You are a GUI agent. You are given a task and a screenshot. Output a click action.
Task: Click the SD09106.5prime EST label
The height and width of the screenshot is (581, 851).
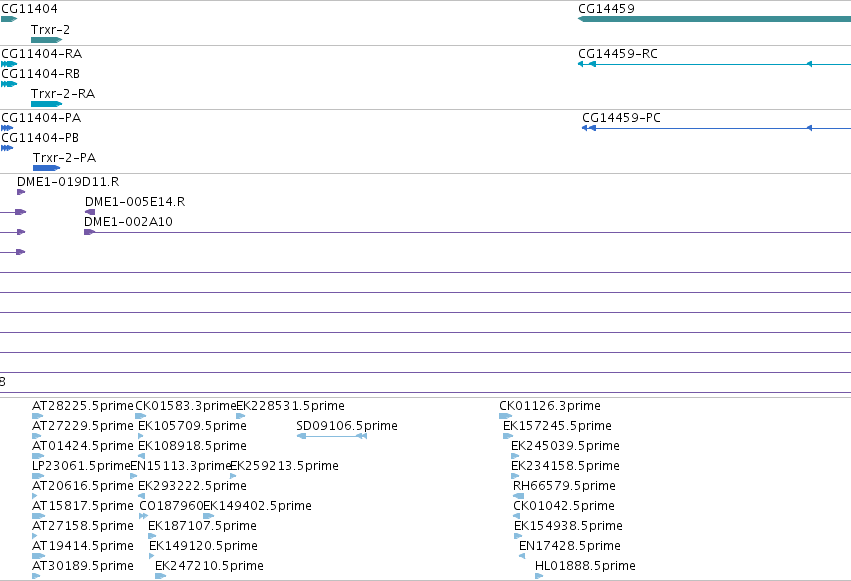coord(347,426)
